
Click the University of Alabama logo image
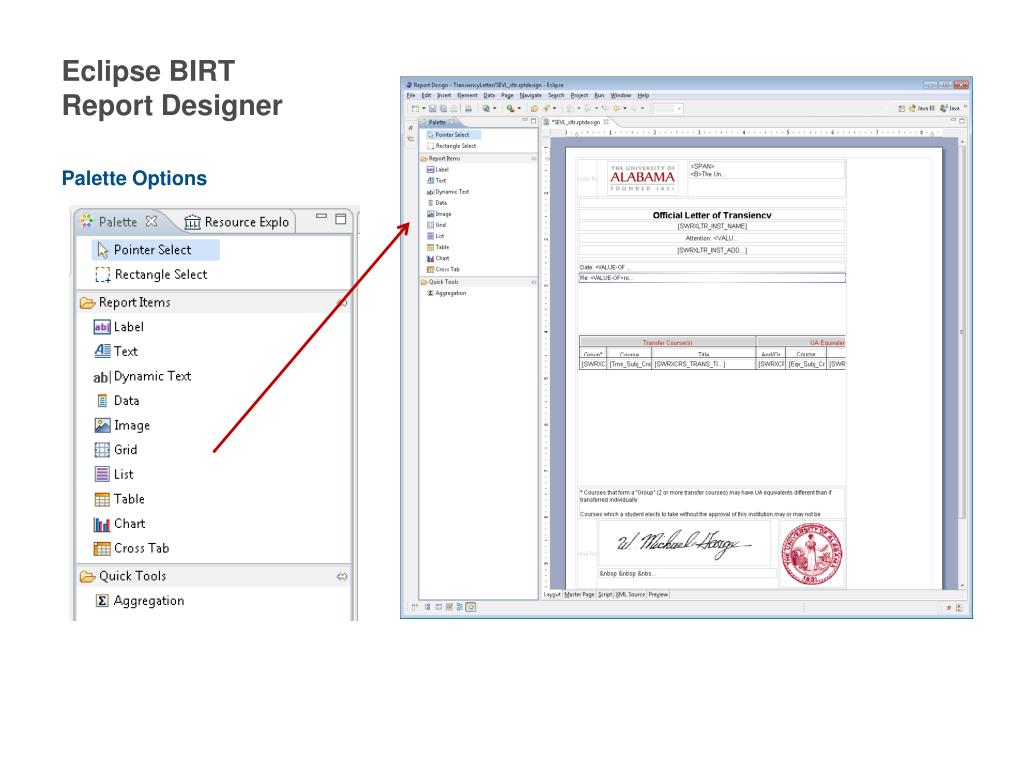pos(643,178)
